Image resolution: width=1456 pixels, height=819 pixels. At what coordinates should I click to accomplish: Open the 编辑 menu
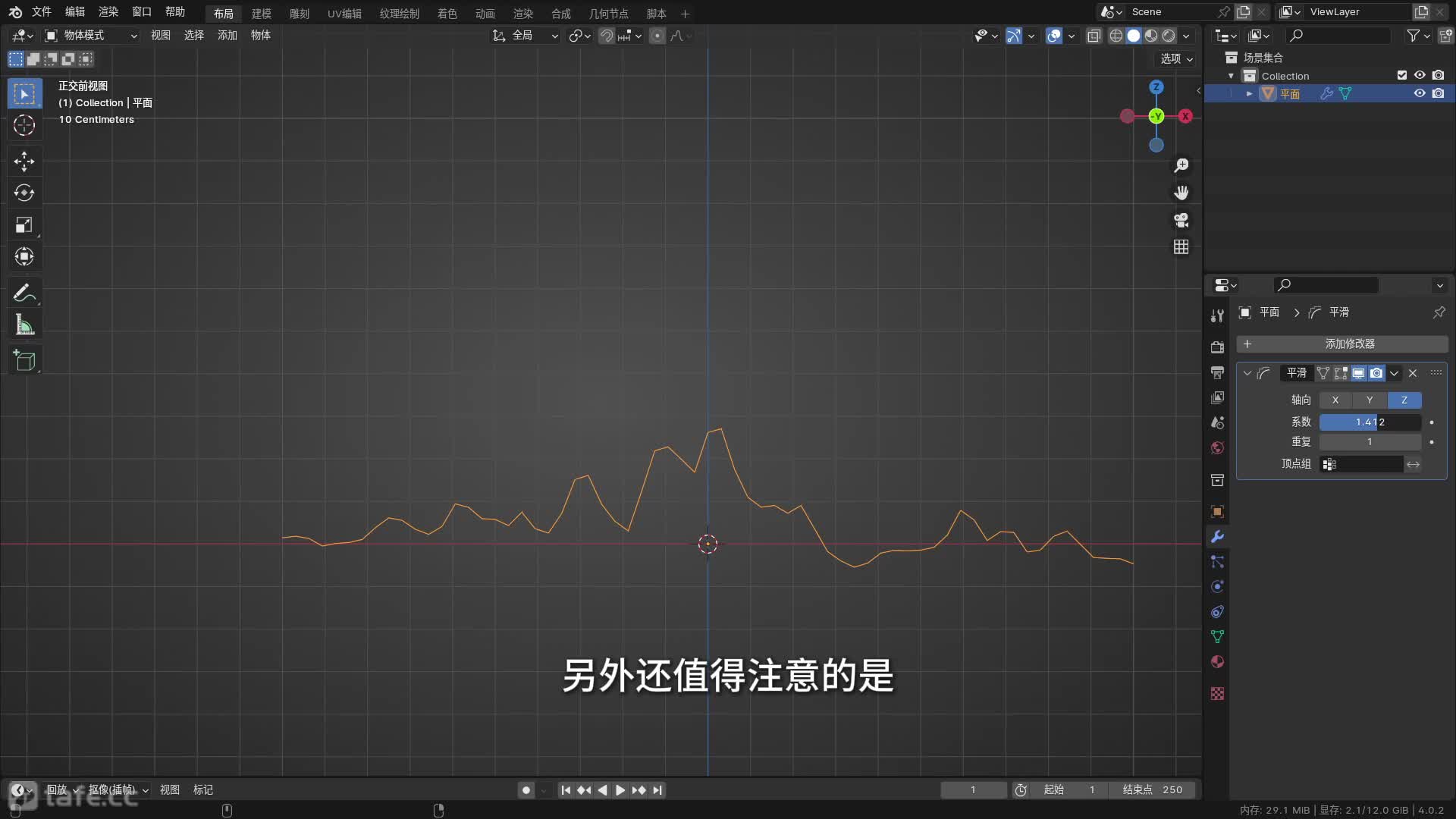coord(74,12)
